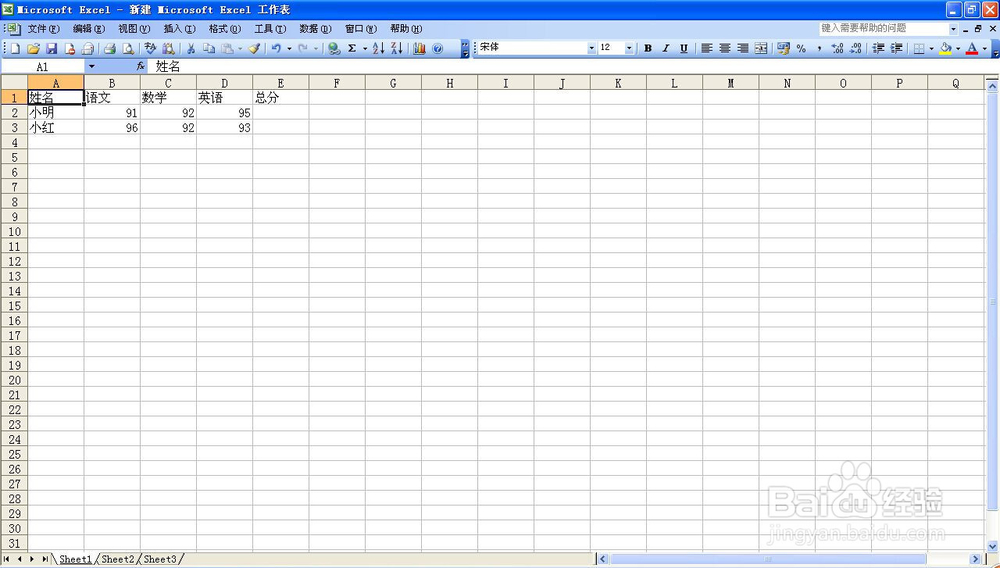
Task: Sort ascending with the A-Z icon
Action: coord(378,48)
